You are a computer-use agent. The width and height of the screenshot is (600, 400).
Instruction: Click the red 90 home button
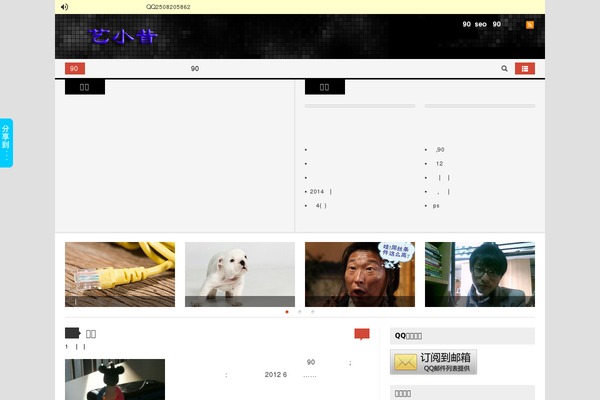pos(75,69)
